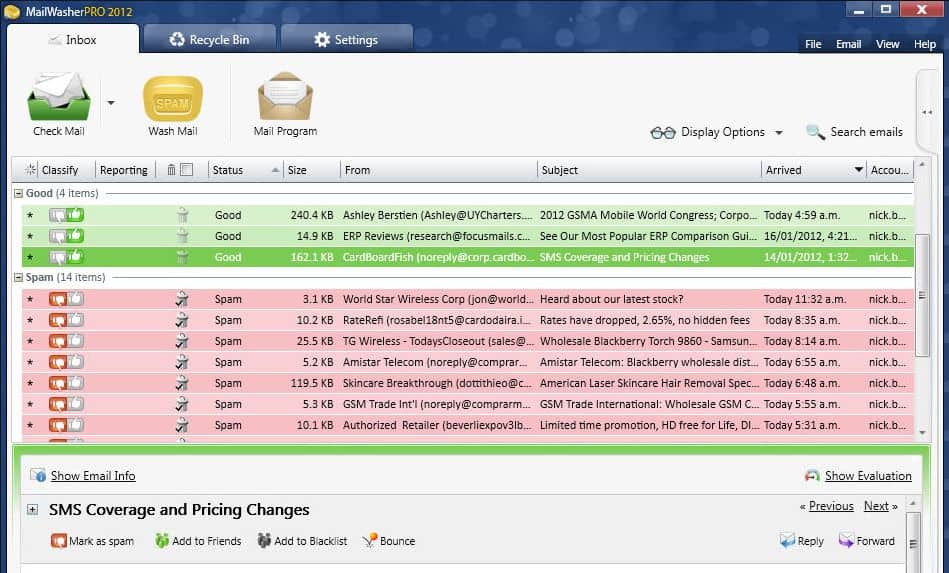Click the Forward button
949x573 pixels.
[x=866, y=541]
